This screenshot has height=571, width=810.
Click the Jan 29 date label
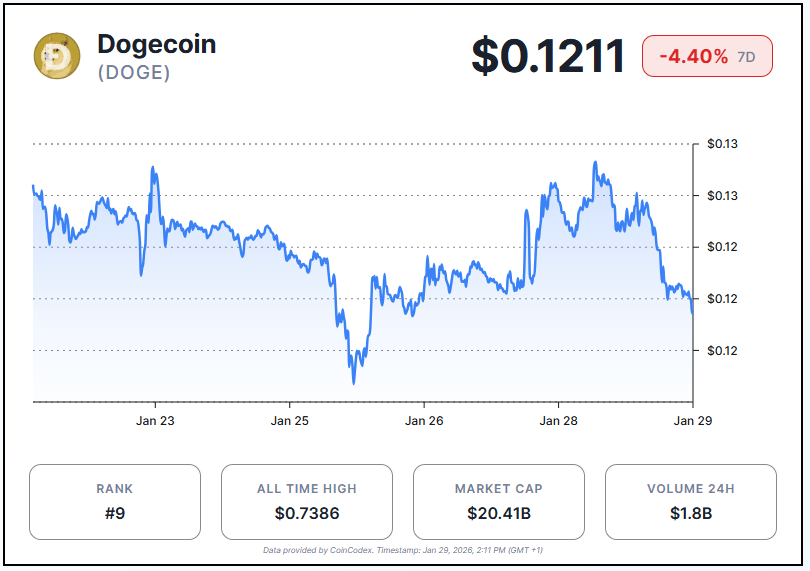click(692, 421)
